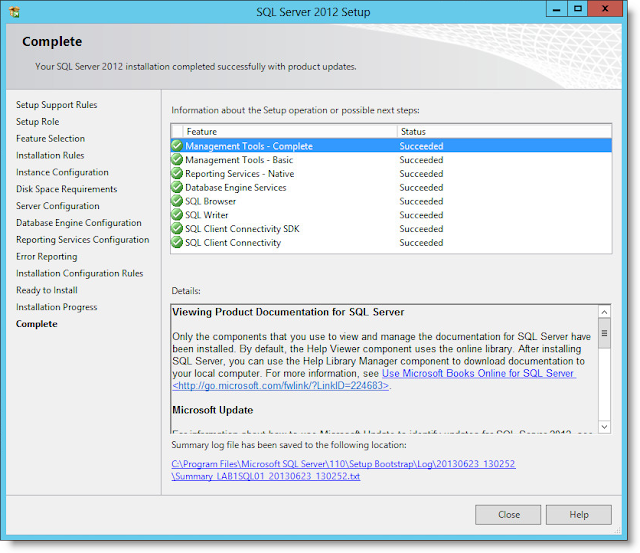Image resolution: width=640 pixels, height=553 pixels.
Task: Click the Reporting Services Configuration step
Action: [x=82, y=240]
